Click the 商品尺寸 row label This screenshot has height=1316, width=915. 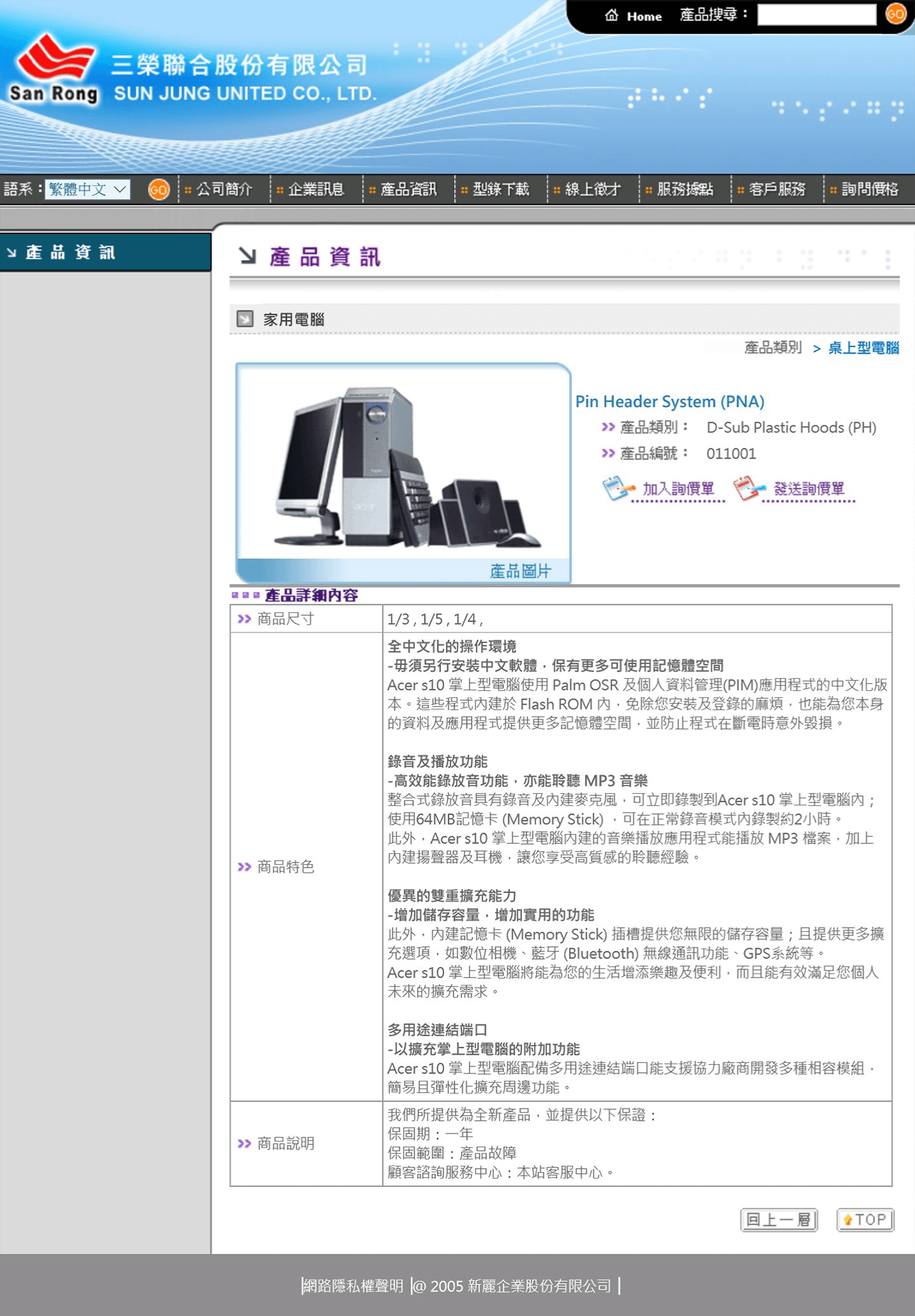(285, 619)
